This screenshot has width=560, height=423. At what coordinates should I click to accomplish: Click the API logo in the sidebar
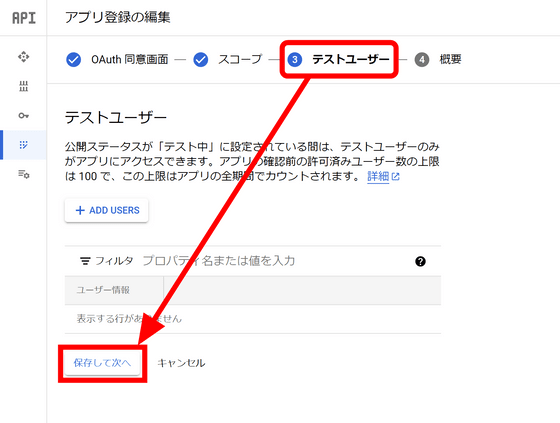tap(24, 18)
